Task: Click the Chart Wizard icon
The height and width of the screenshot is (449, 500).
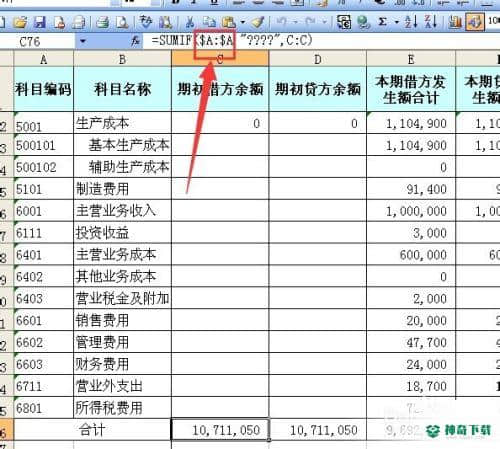Action: point(455,22)
